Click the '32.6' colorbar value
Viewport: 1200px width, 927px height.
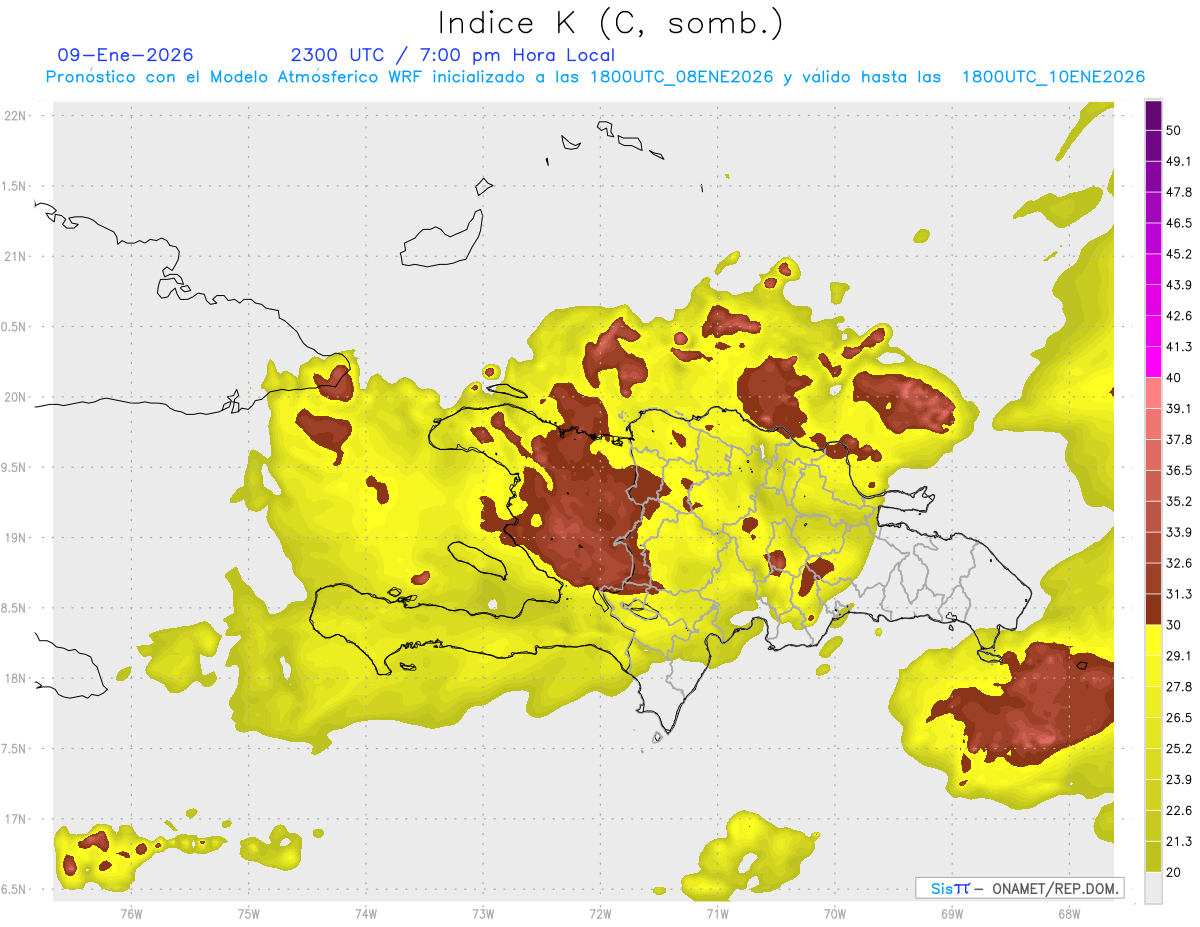coord(1179,563)
